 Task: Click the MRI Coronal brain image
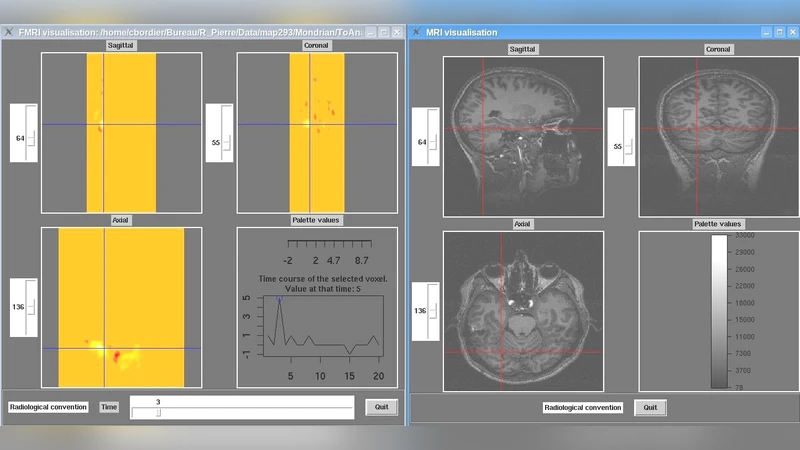pyautogui.click(x=719, y=137)
